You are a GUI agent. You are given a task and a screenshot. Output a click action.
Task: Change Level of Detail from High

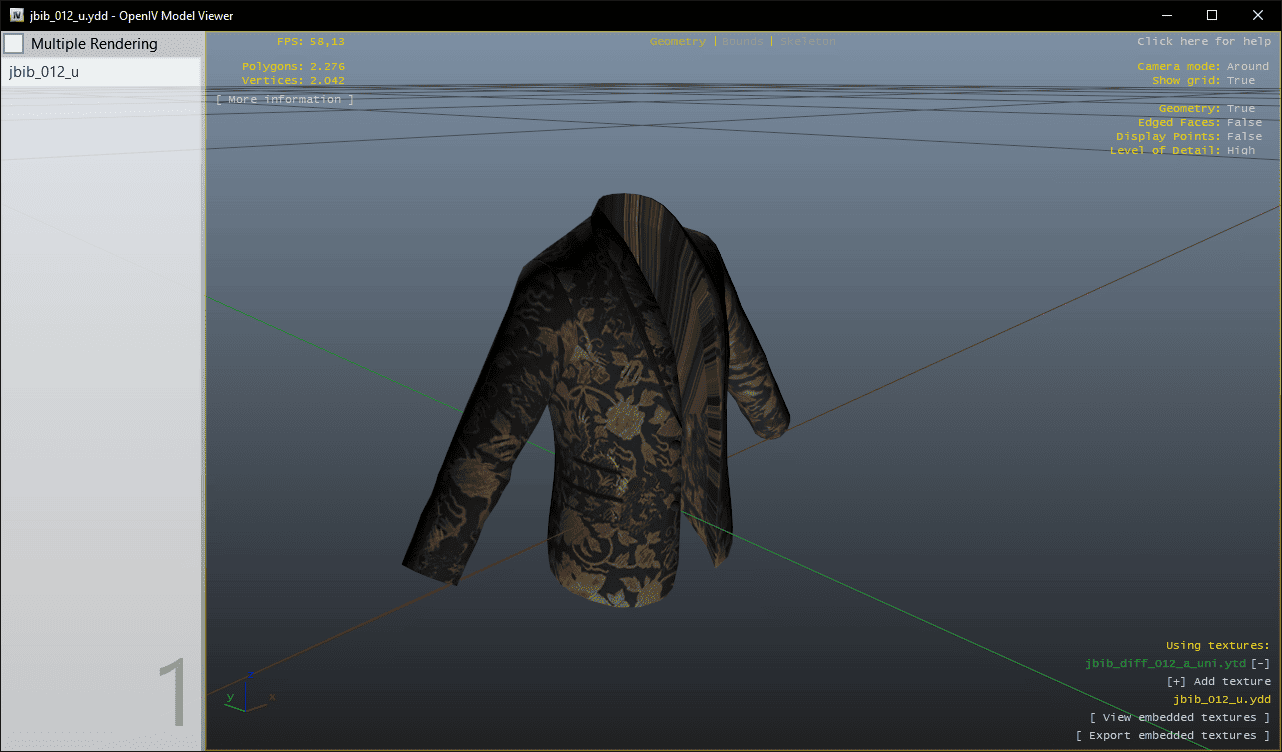click(x=1240, y=151)
